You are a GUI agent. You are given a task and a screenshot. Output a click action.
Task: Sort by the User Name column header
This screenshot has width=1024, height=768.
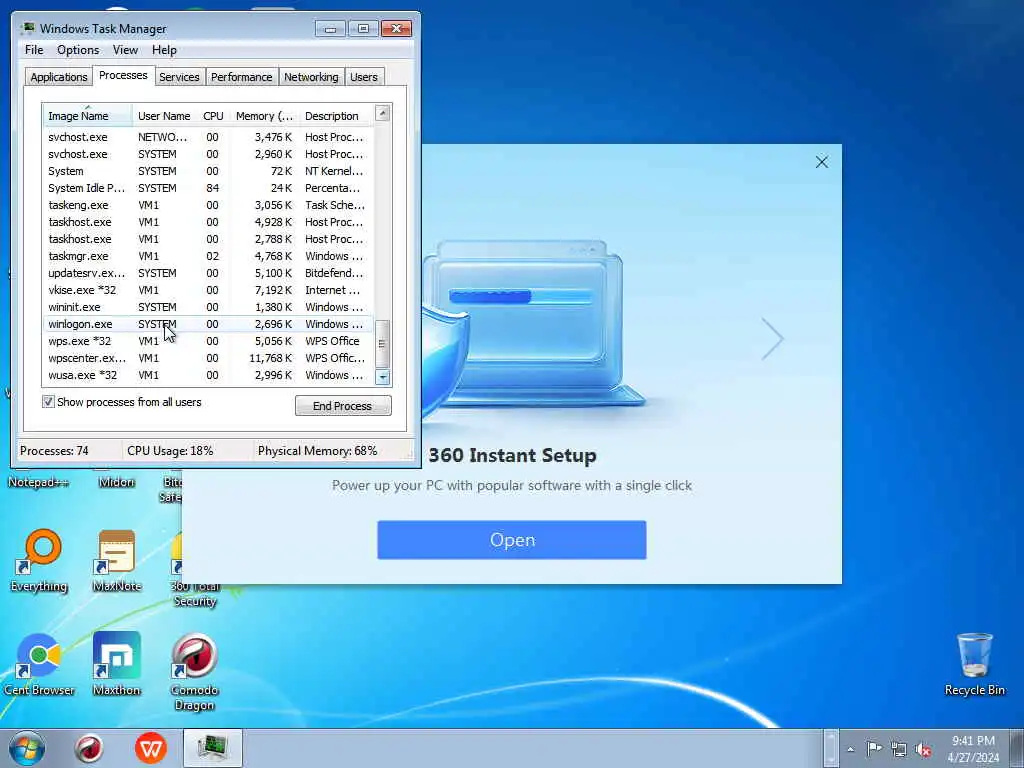(164, 116)
